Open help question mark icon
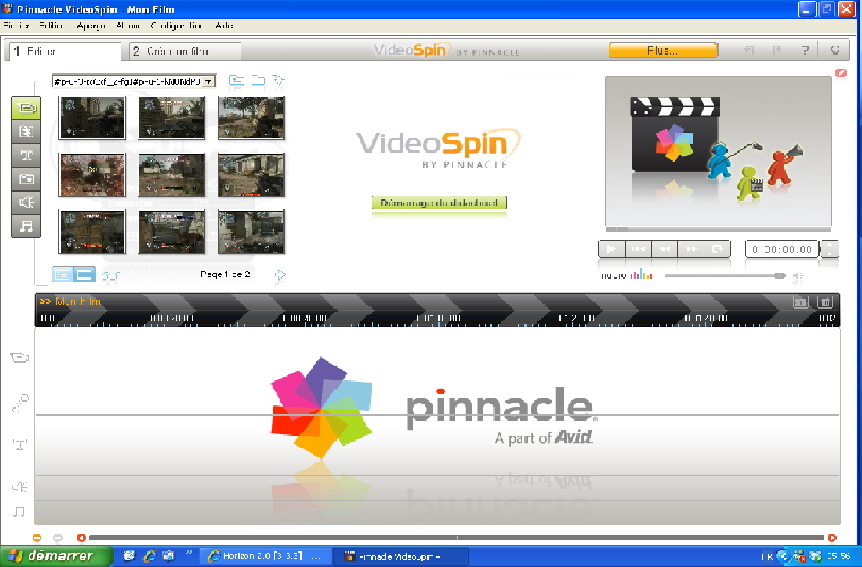The image size is (862, 567). (805, 51)
